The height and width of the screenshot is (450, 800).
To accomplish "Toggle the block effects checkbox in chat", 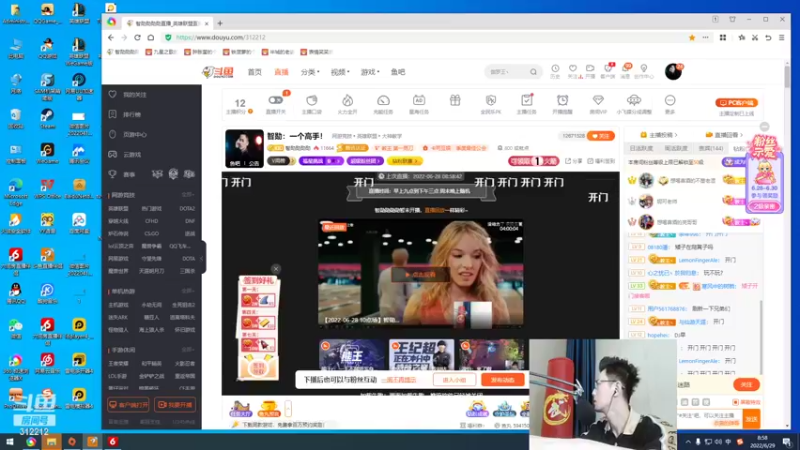I will pyautogui.click(x=735, y=402).
